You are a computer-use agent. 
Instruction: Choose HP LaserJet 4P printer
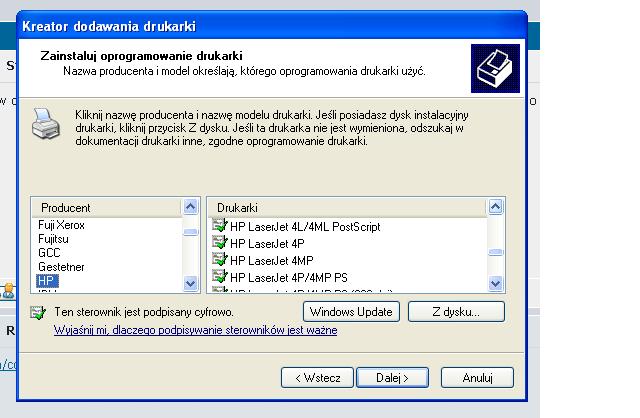click(267, 244)
